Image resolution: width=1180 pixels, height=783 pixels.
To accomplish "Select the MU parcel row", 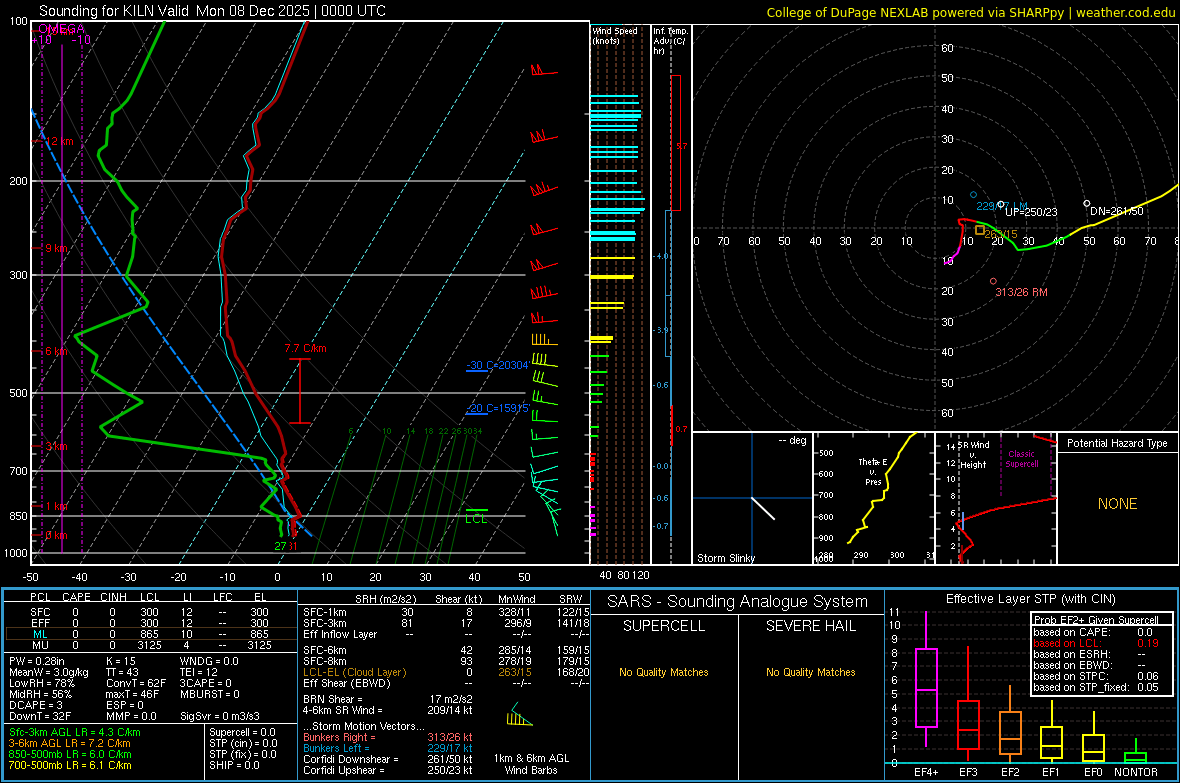I will click(151, 645).
